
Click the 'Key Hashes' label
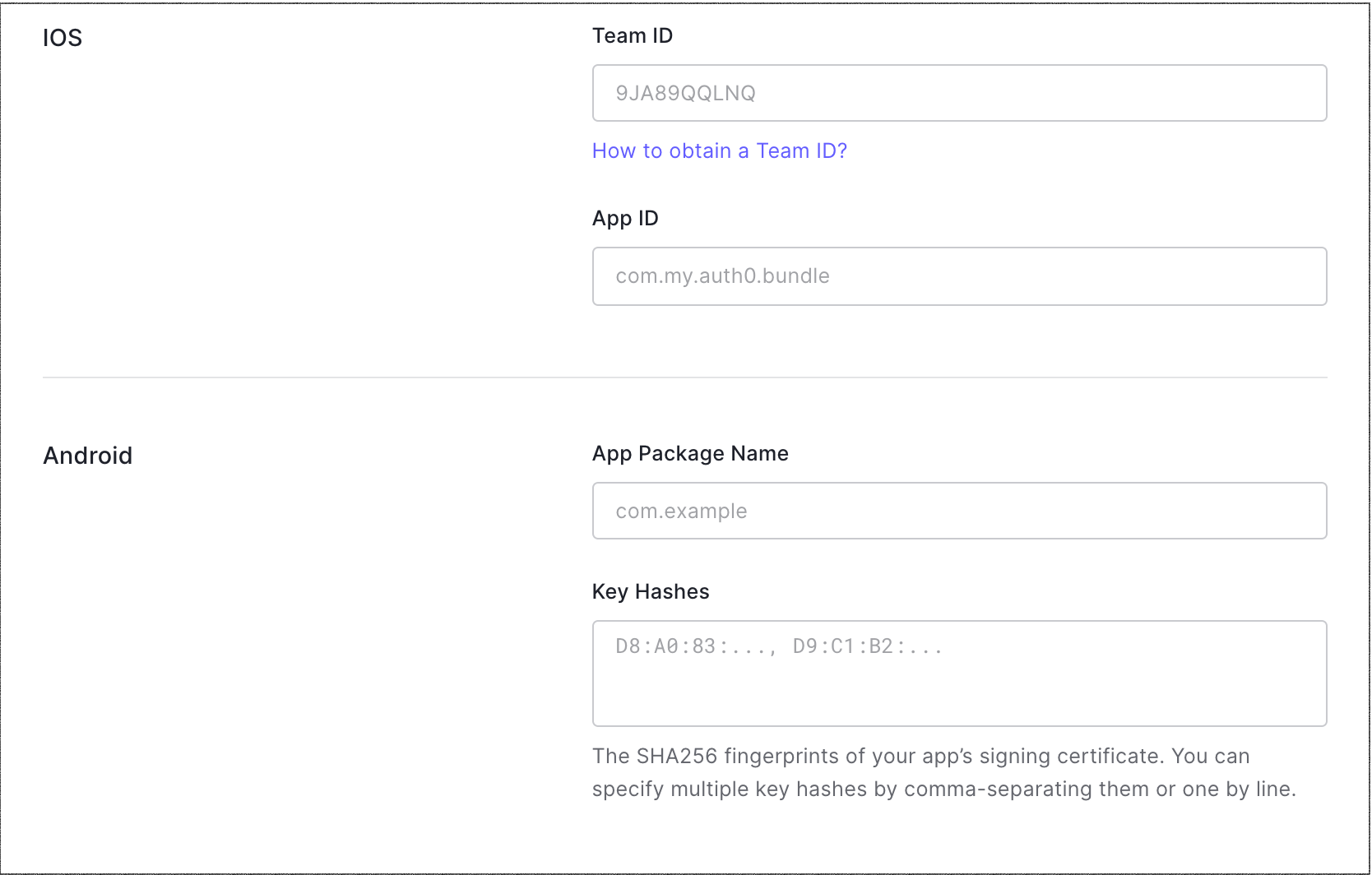click(x=650, y=592)
